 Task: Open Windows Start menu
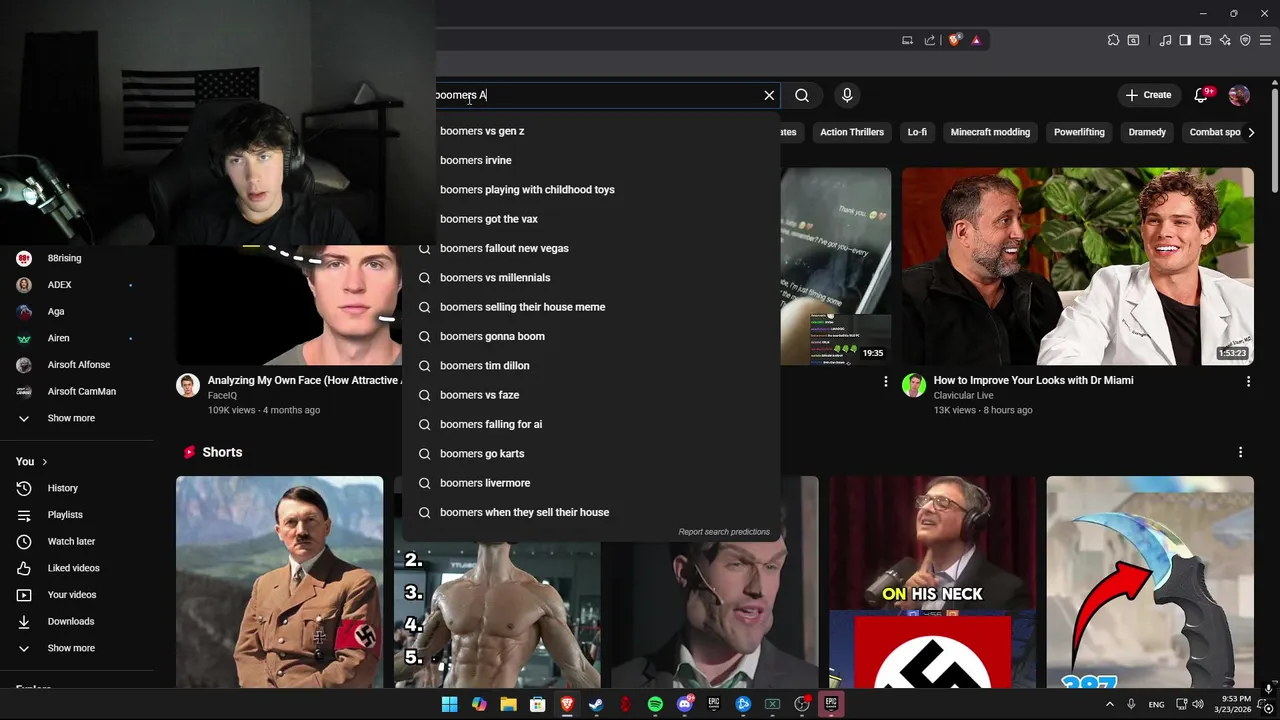coord(450,704)
